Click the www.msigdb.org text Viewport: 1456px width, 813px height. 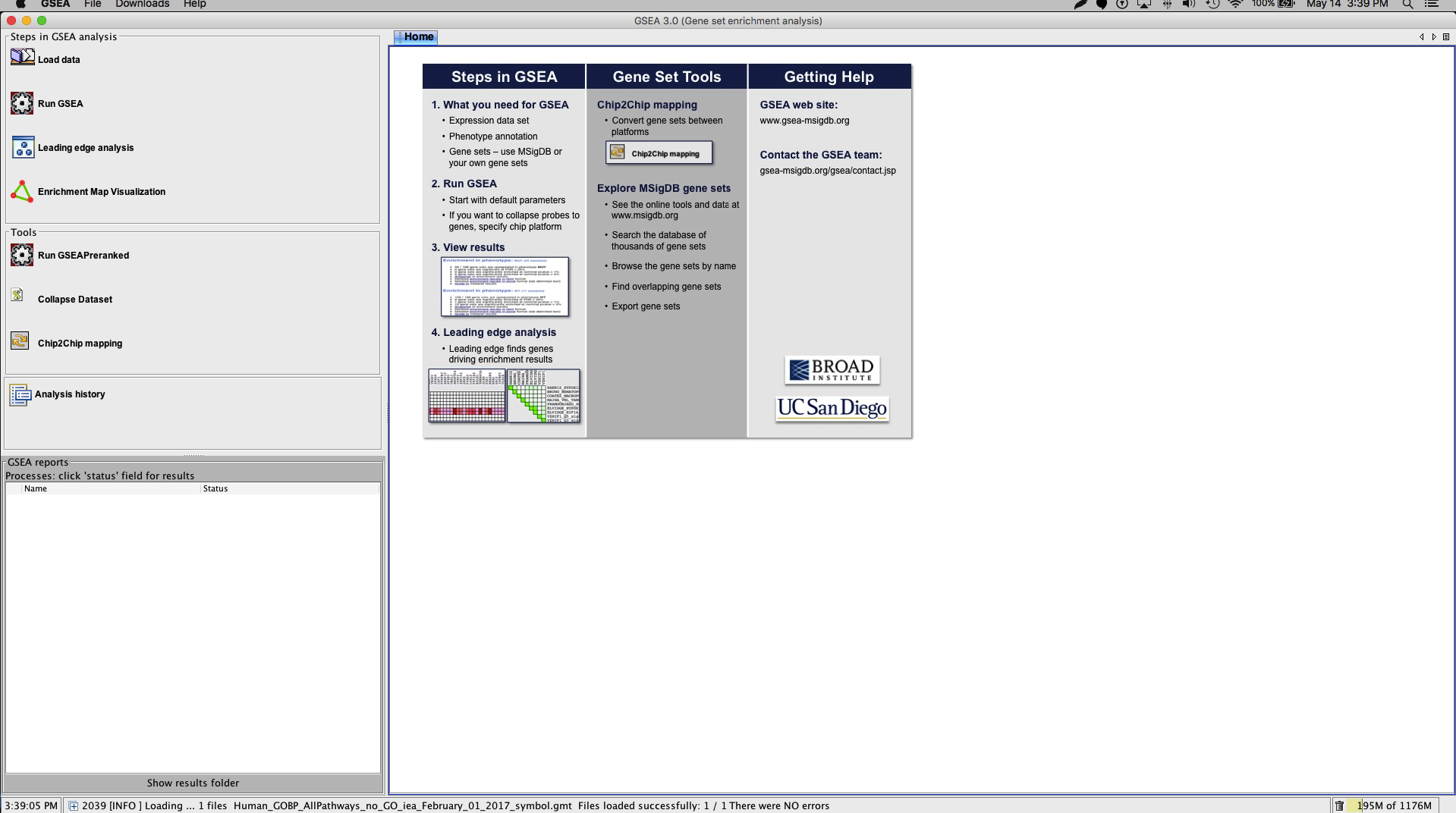[645, 215]
